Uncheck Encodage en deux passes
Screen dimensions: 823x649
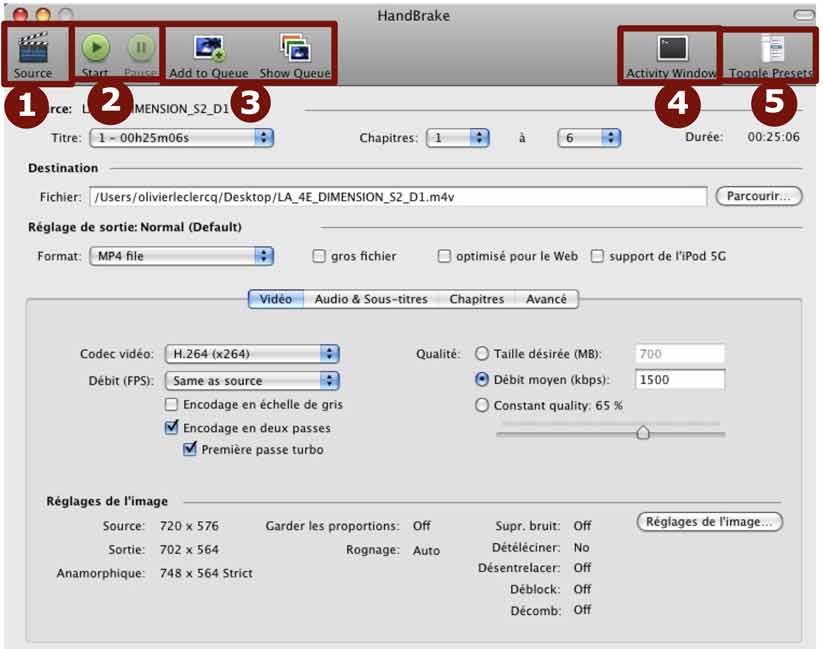point(171,427)
